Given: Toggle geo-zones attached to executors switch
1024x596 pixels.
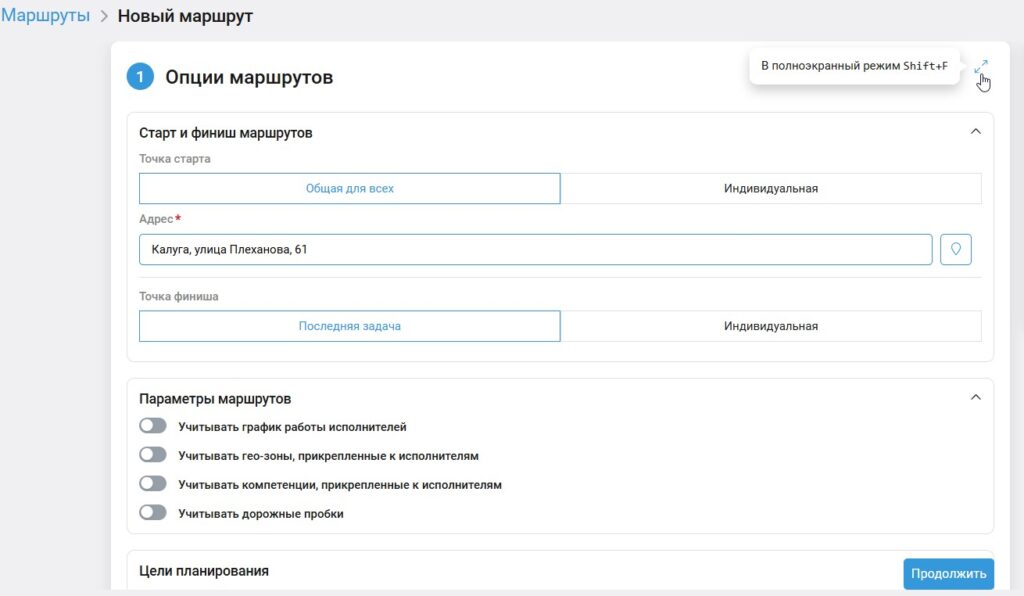Looking at the screenshot, I should click(x=153, y=455).
